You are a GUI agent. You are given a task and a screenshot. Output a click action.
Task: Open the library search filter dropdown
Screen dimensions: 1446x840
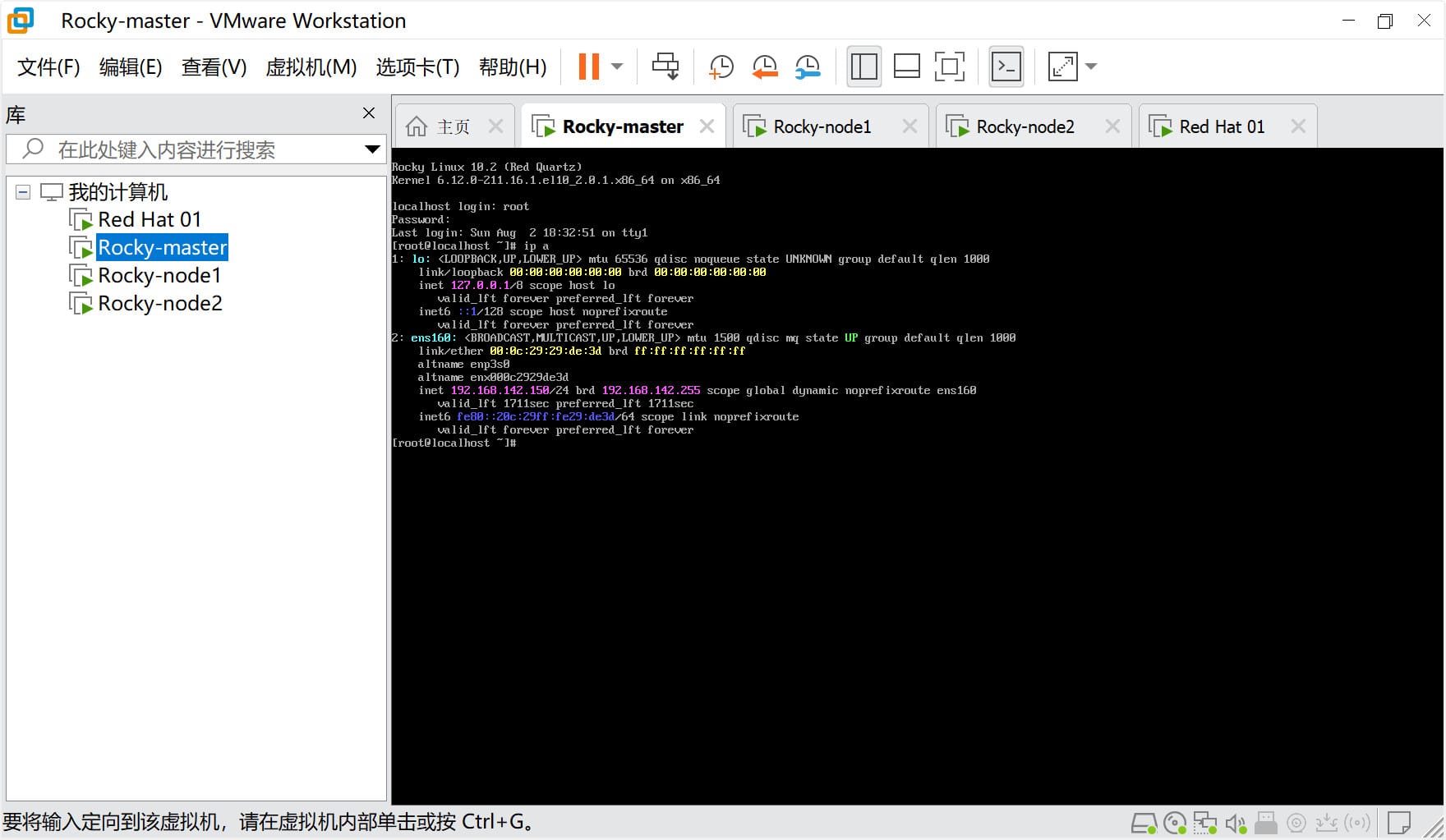pos(372,149)
